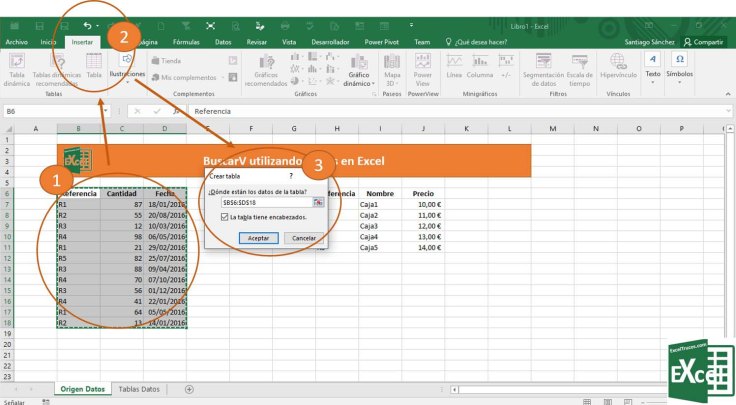The image size is (736, 405).
Task: Add a new sheet with plus button
Action: [189, 389]
